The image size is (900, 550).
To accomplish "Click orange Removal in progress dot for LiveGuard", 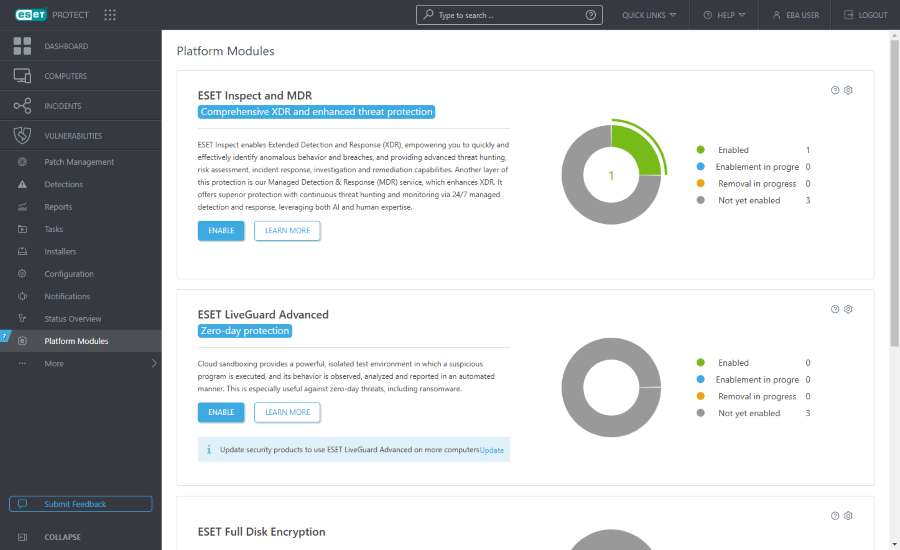I will (x=700, y=396).
